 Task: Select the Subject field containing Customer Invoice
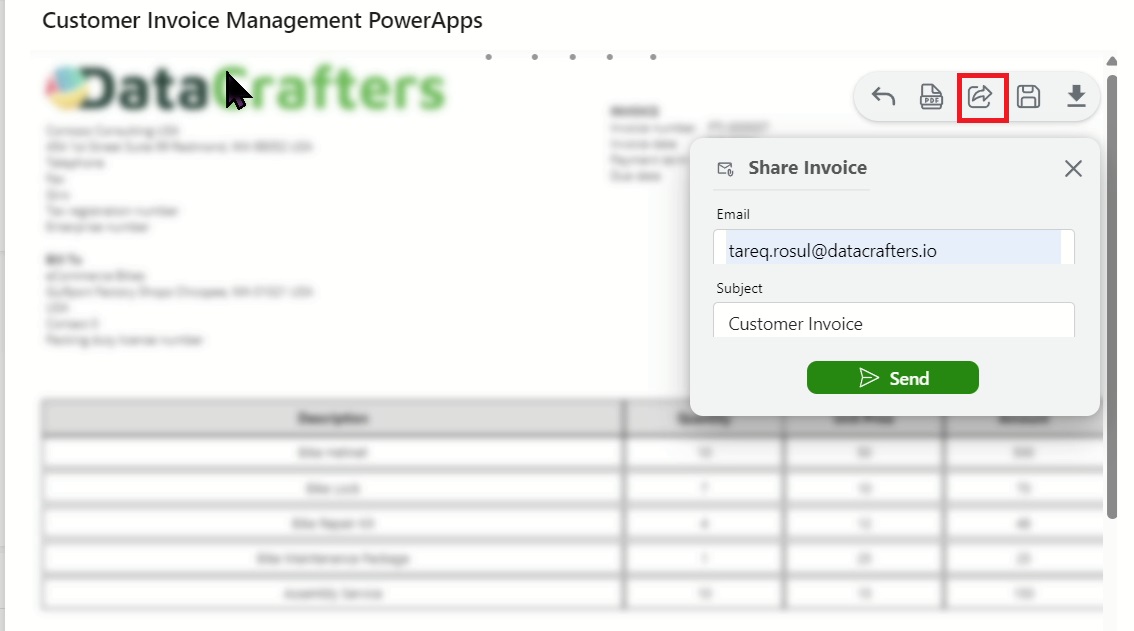(x=893, y=323)
